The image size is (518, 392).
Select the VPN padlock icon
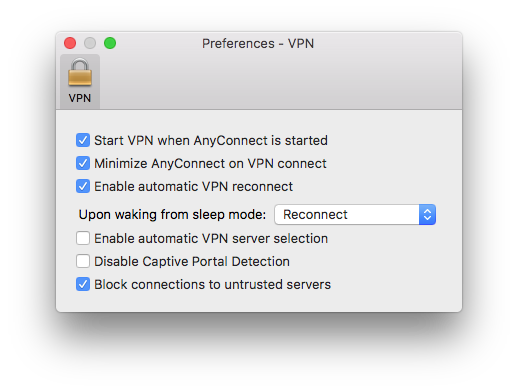click(x=80, y=72)
